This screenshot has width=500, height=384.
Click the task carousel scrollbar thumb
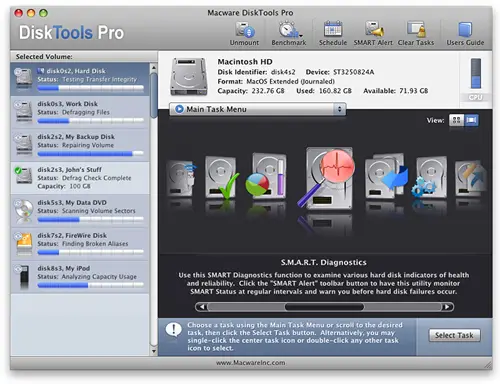click(324, 307)
